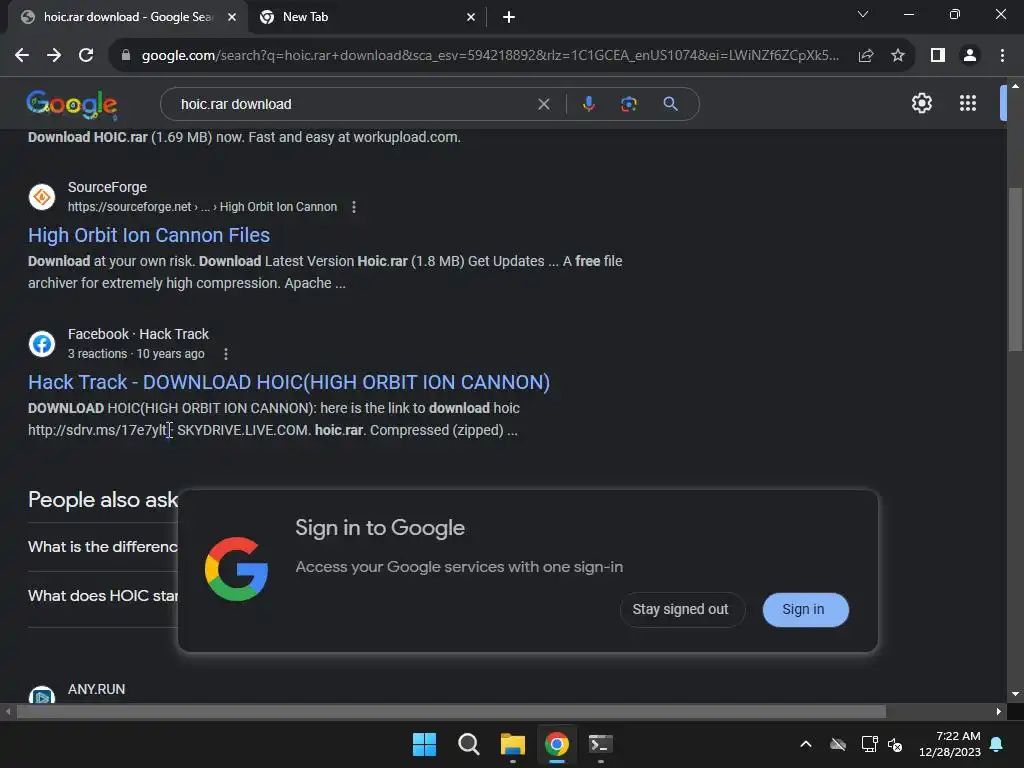Open Windows taskbar search
This screenshot has width=1024, height=768.
(468, 744)
